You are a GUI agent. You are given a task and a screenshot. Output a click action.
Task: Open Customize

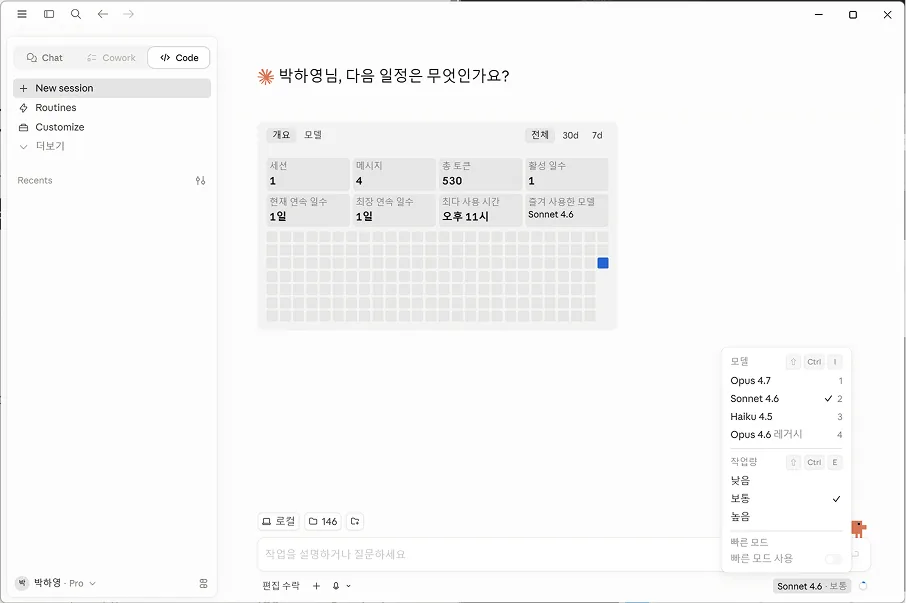click(x=112, y=127)
